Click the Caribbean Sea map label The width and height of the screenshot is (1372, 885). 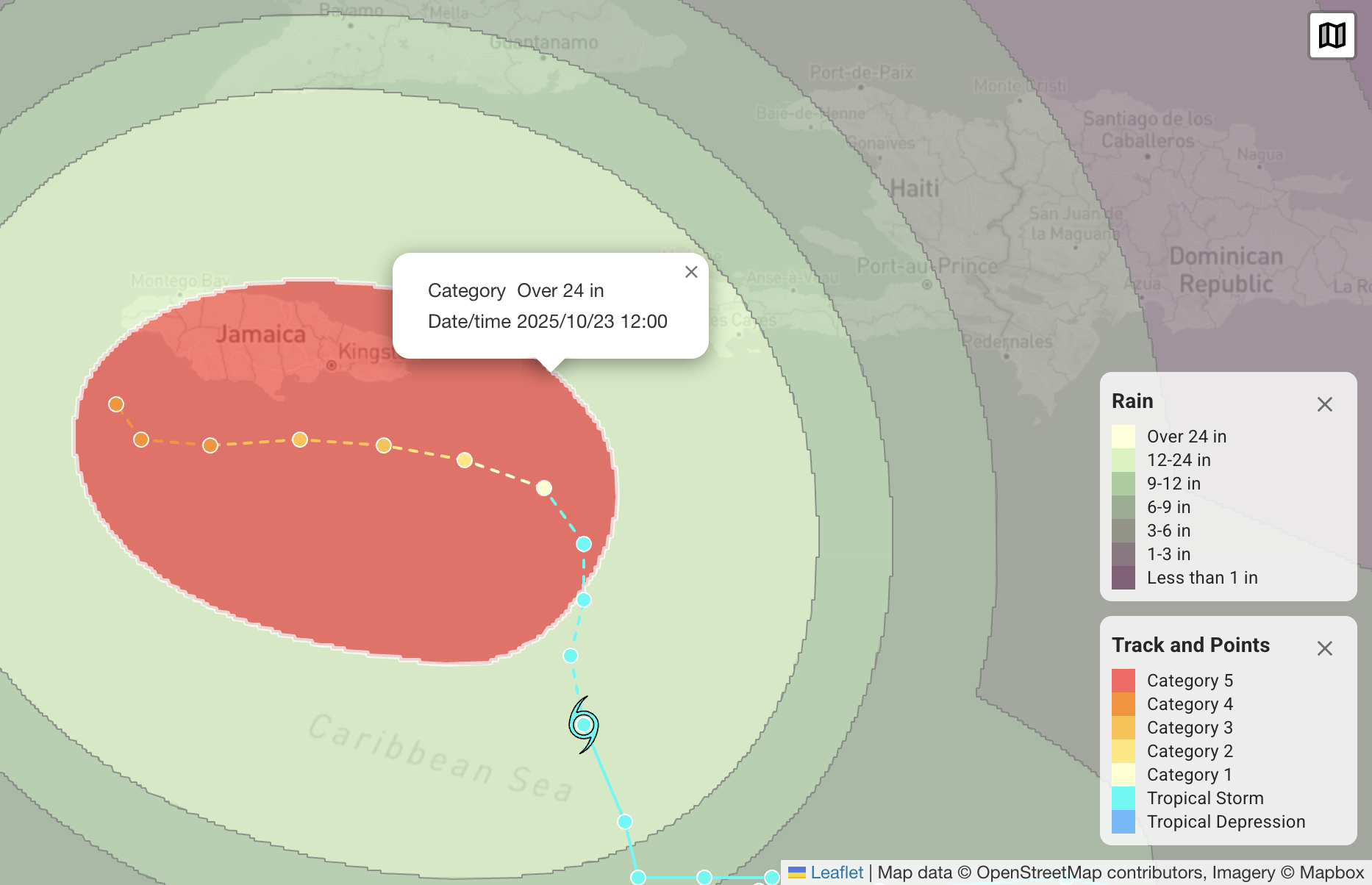440,757
